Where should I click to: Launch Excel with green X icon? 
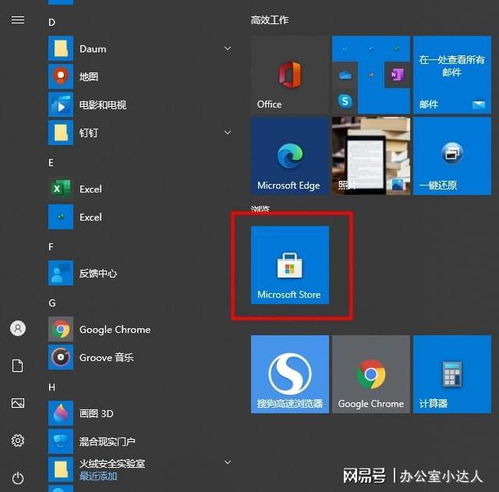(x=61, y=189)
